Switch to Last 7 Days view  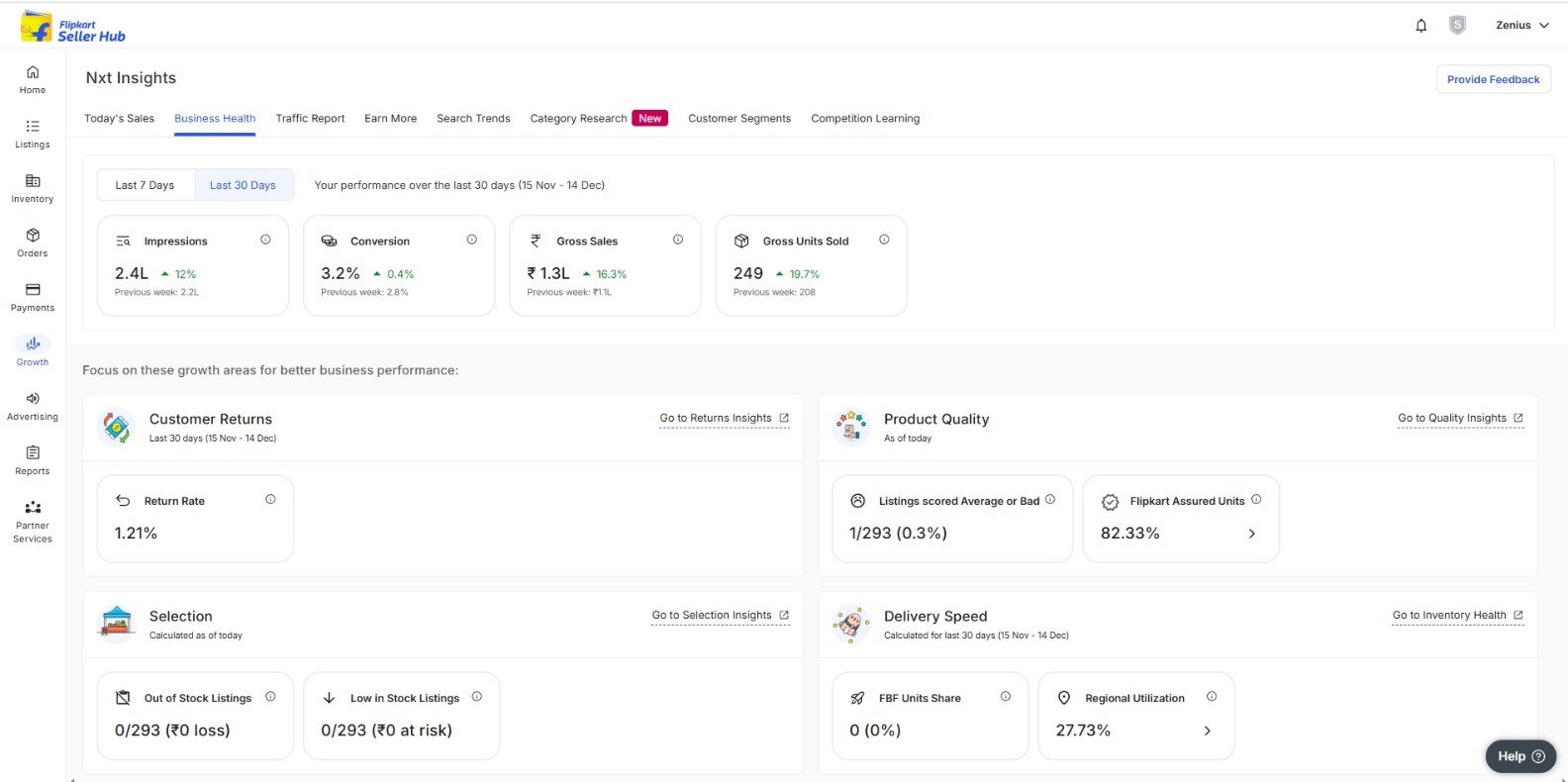click(x=145, y=185)
